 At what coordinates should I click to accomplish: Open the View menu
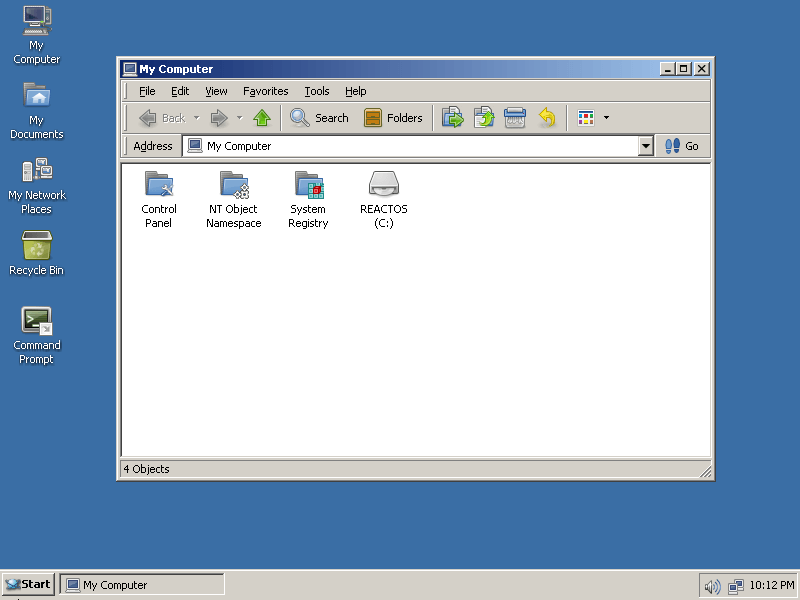coord(216,91)
